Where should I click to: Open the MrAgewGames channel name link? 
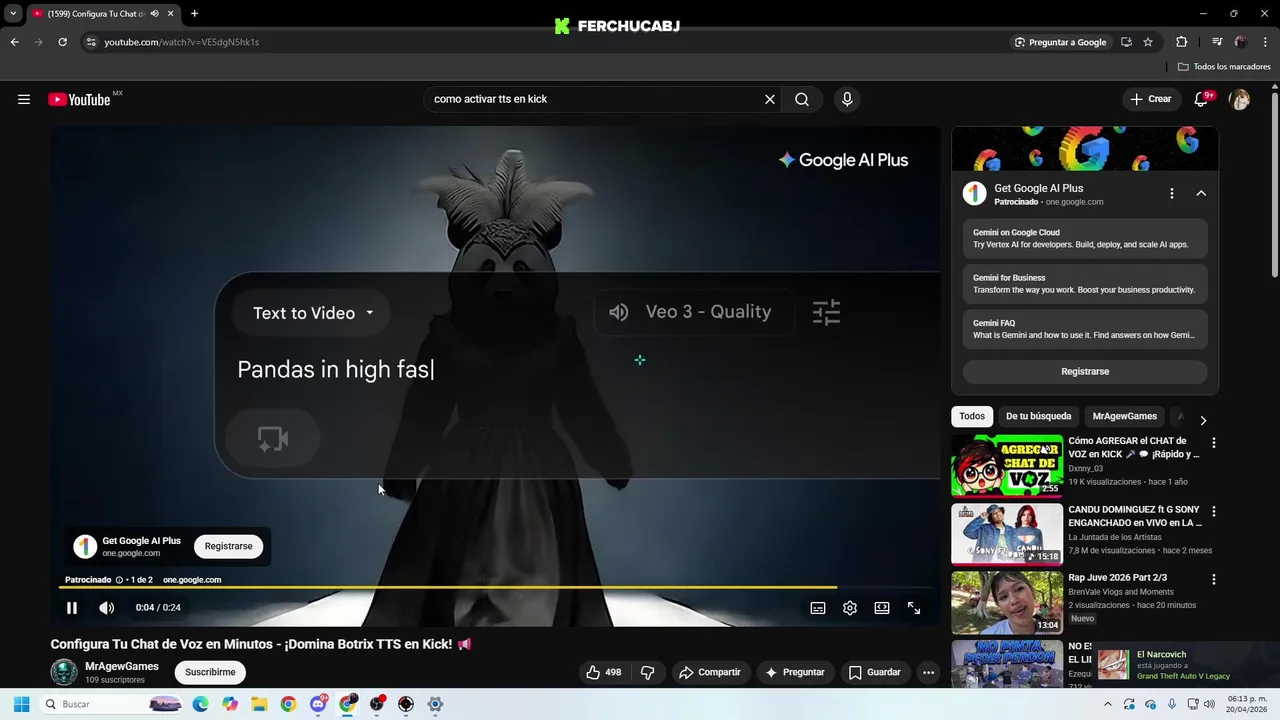[122, 666]
